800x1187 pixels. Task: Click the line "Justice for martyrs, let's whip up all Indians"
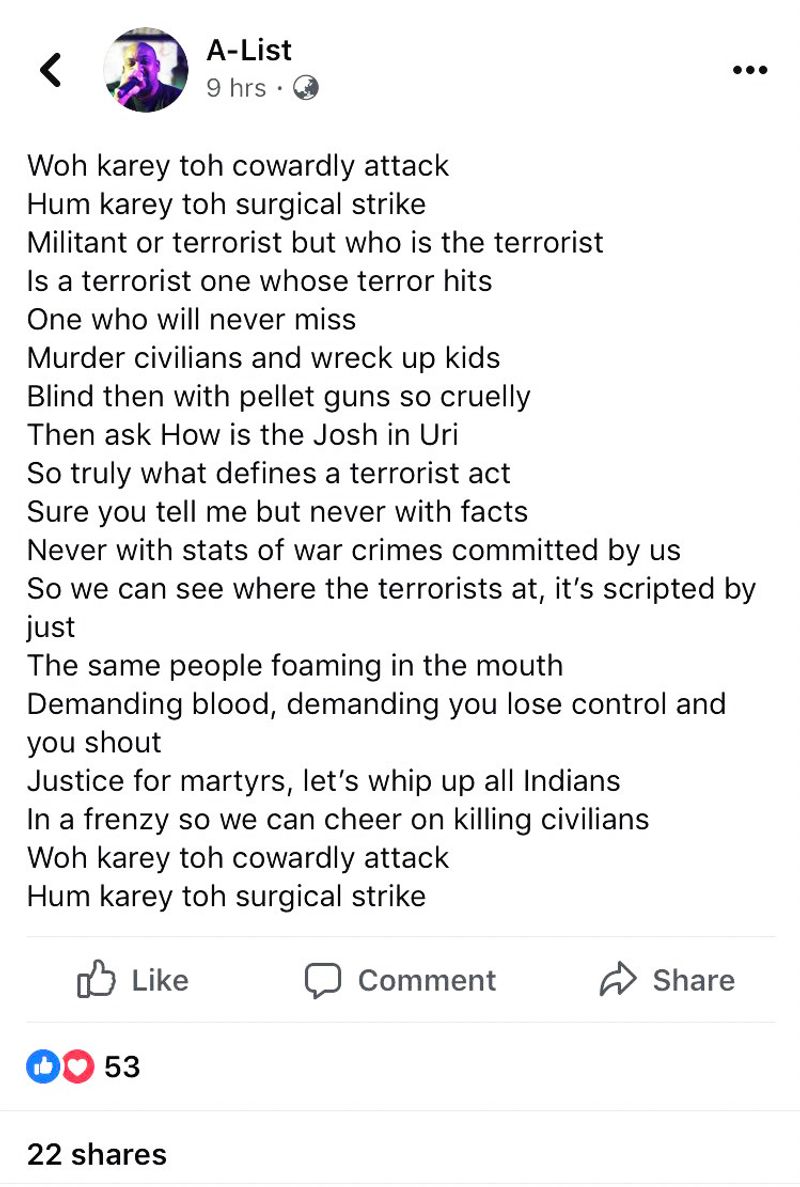324,780
